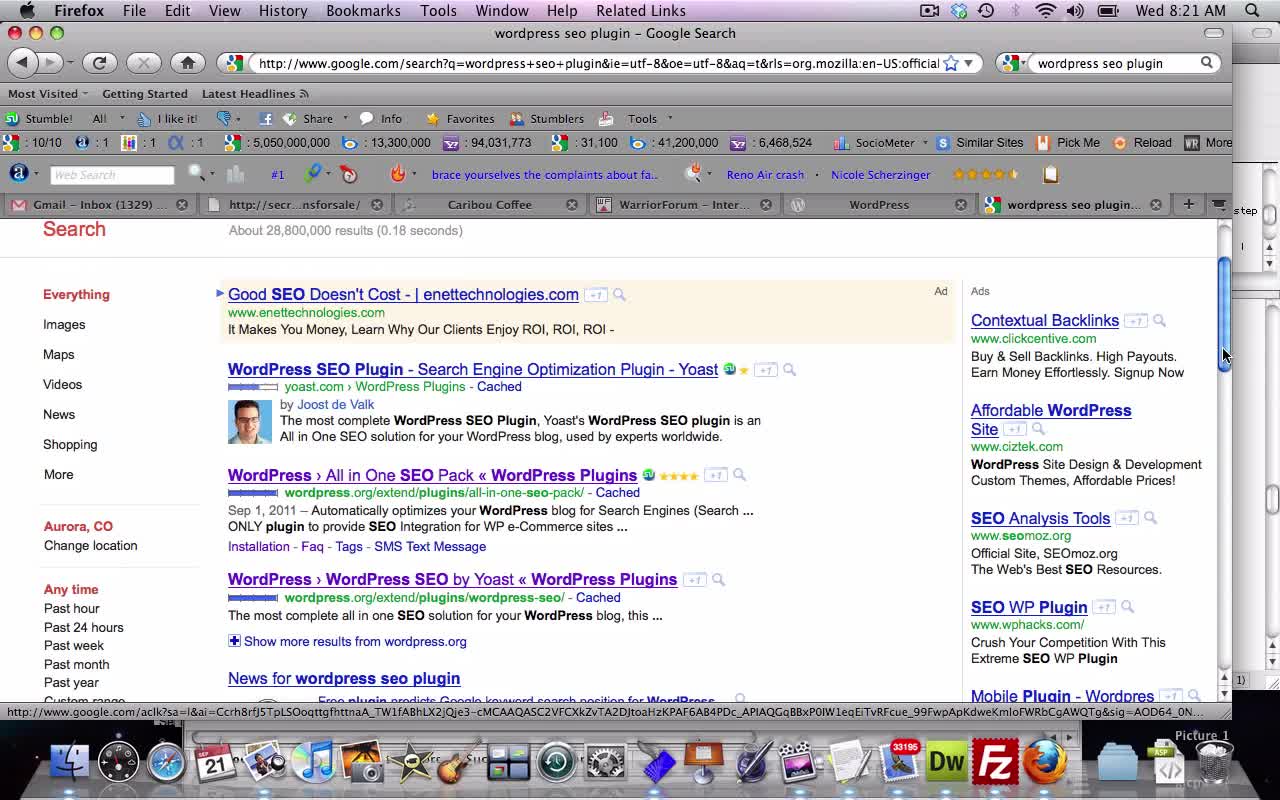
Task: Toggle +1 on the WordPress SEO by Yoast result
Action: 694,580
